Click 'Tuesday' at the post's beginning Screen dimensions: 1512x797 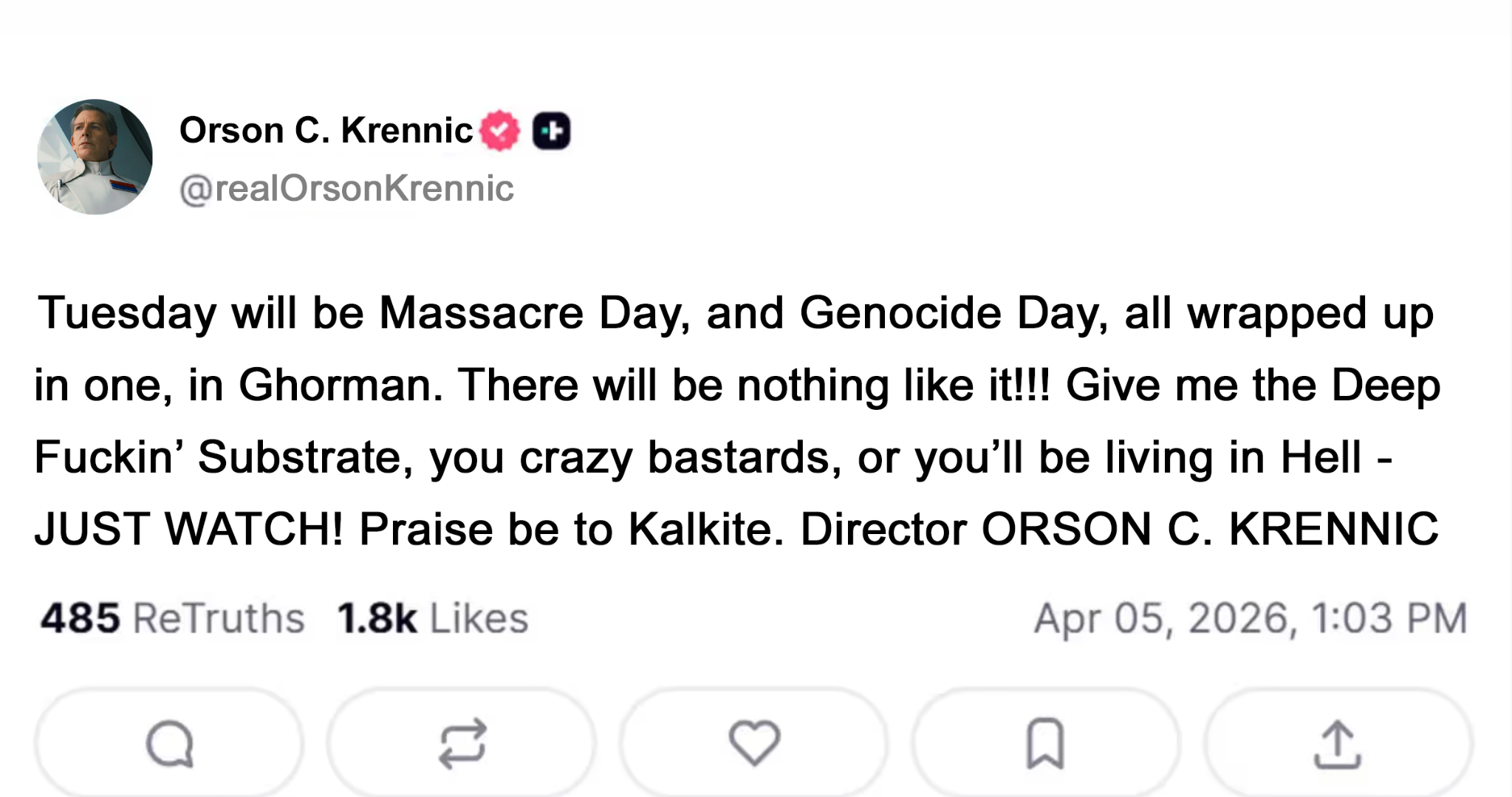pyautogui.click(x=127, y=312)
